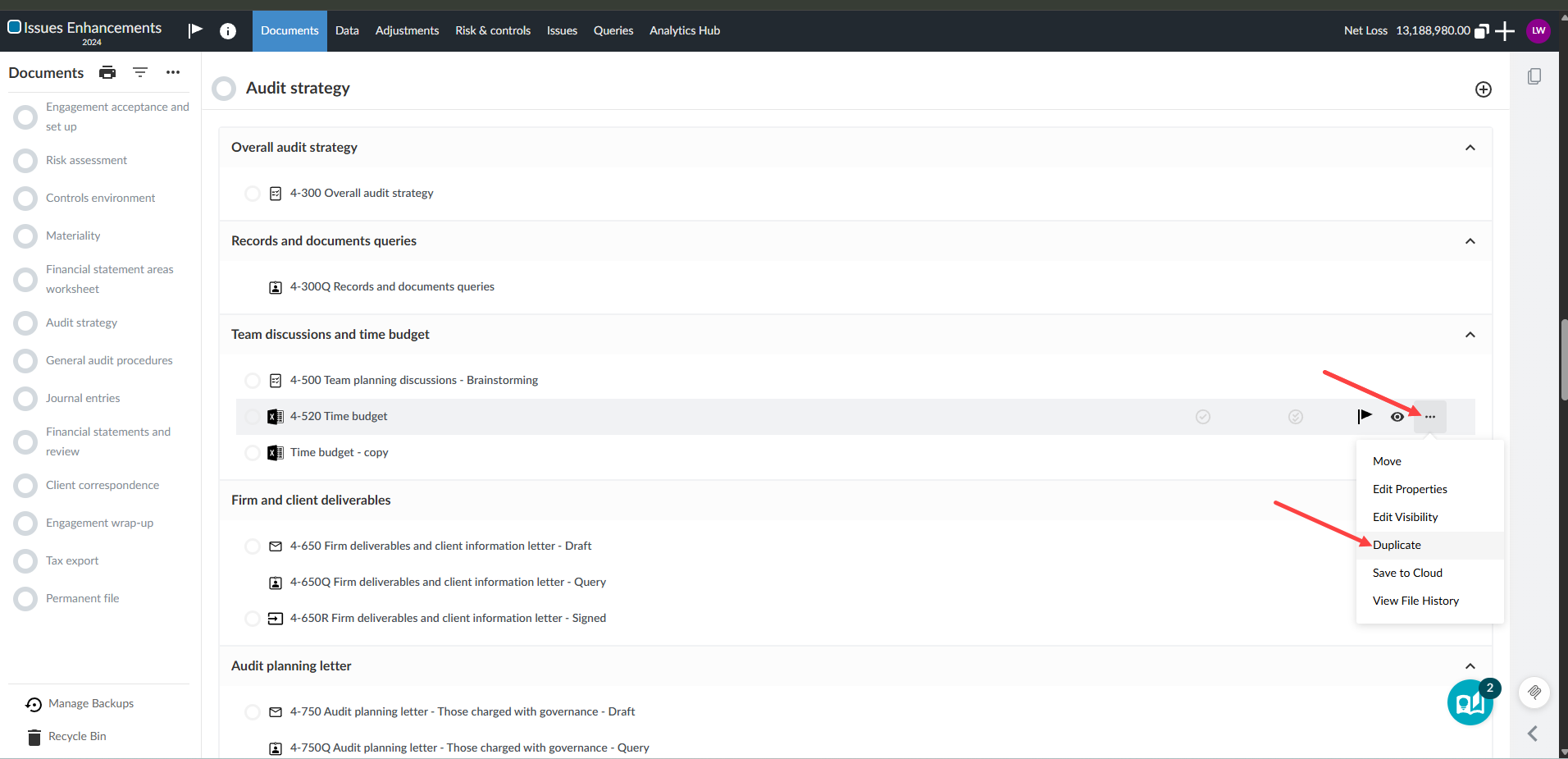This screenshot has width=1568, height=759.
Task: Click the help guide chat bubble icon
Action: [x=1470, y=702]
